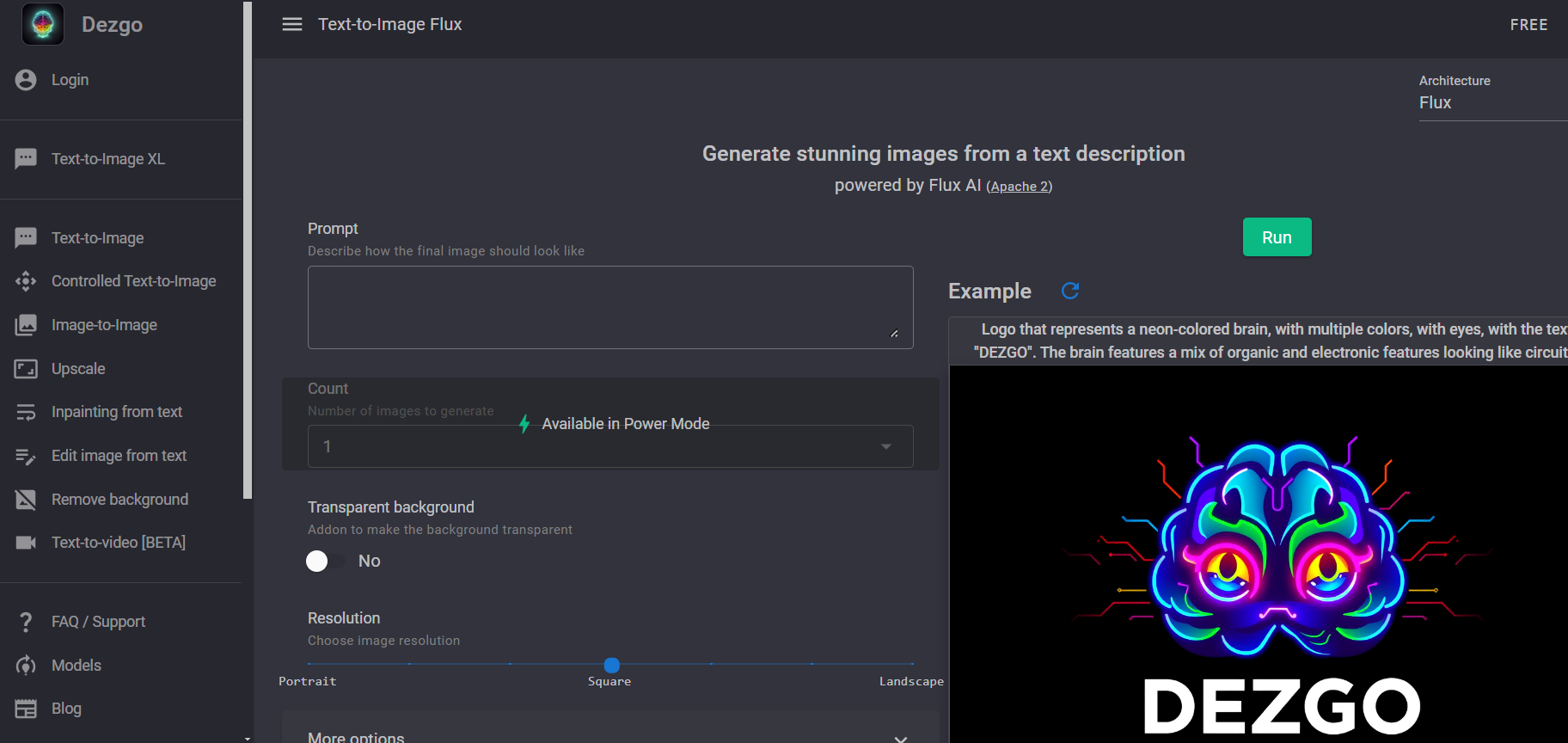
Task: Open the Blog link
Action: tap(66, 709)
